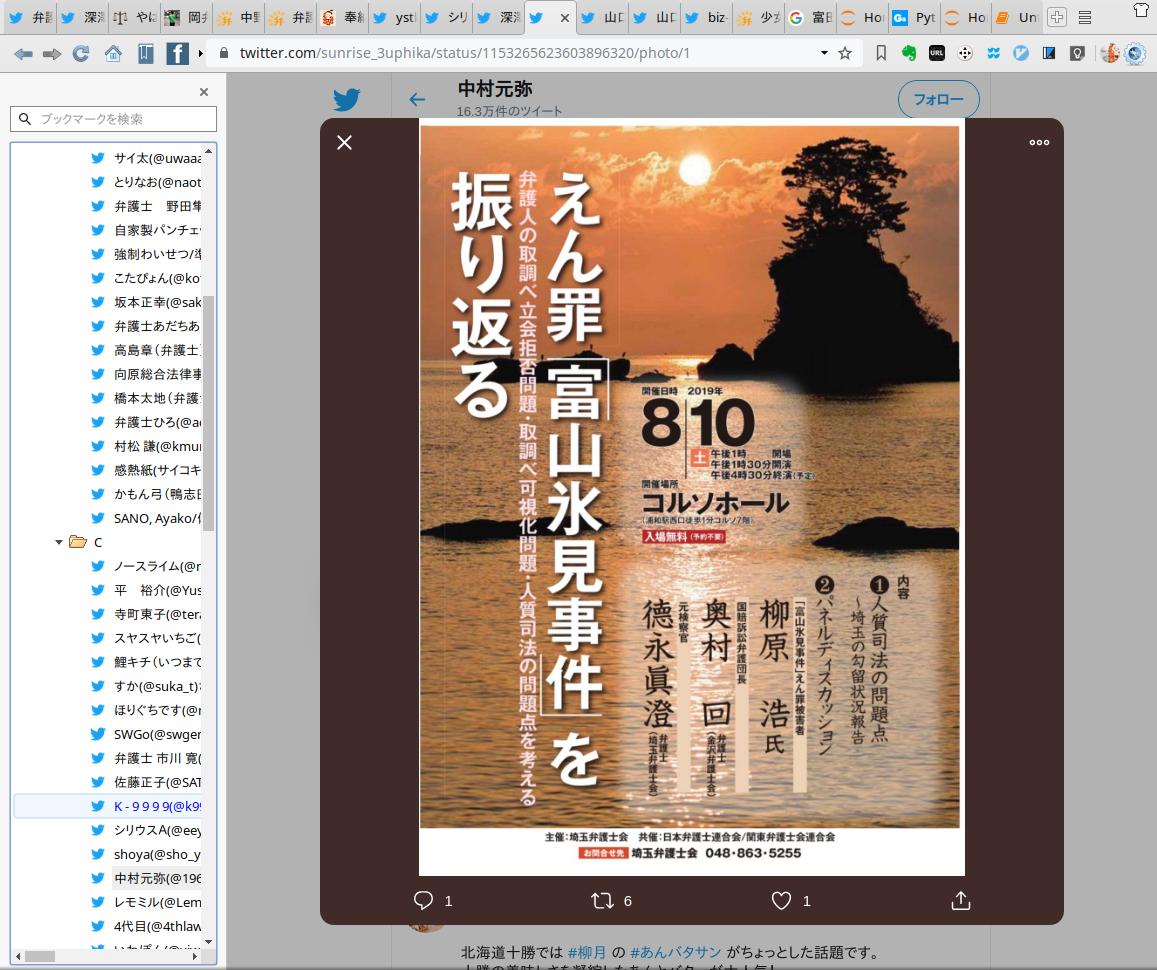1157x970 pixels.
Task: Open bookmark 'ノースライム'
Action: click(x=146, y=566)
